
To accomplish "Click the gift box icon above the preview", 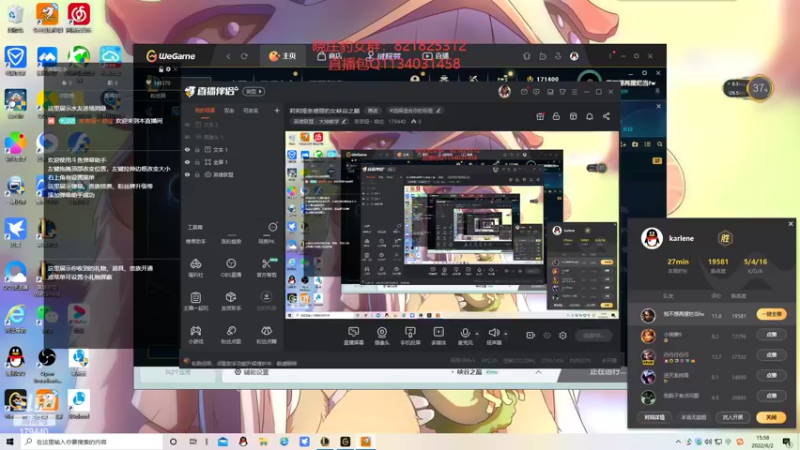I will [x=540, y=116].
